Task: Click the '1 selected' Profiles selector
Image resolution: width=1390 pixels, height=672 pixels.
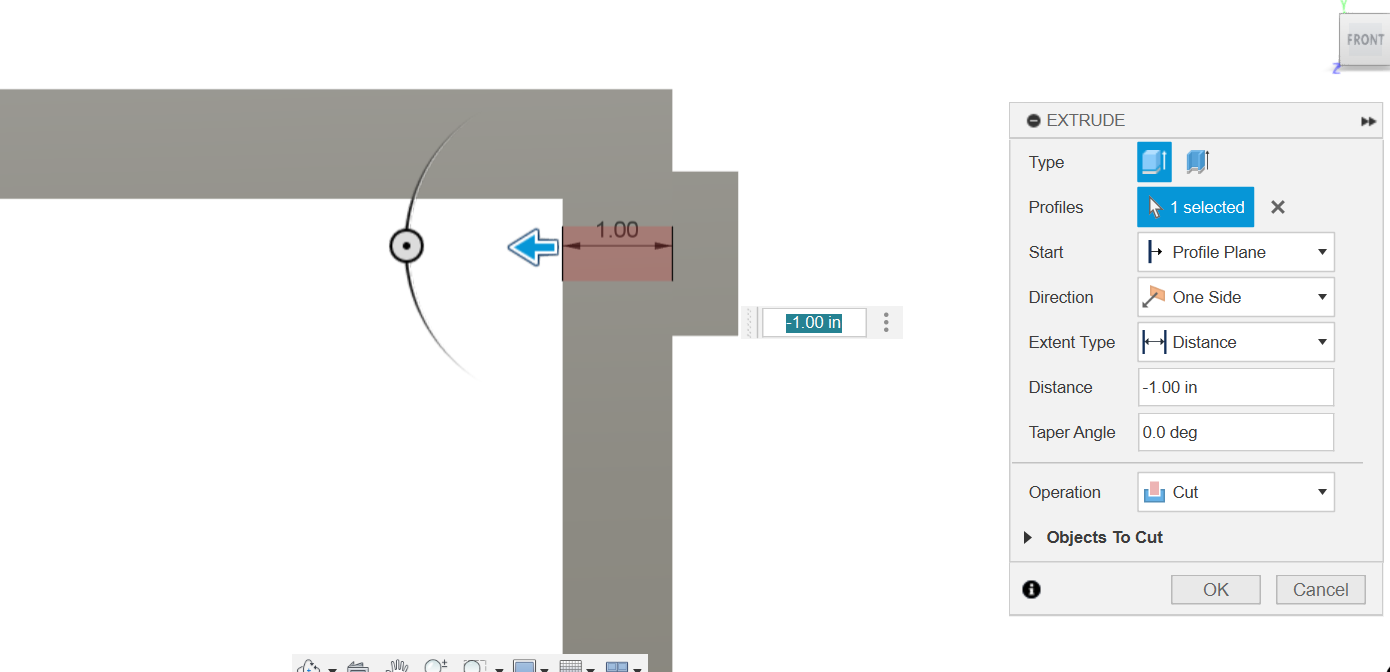Action: tap(1195, 207)
